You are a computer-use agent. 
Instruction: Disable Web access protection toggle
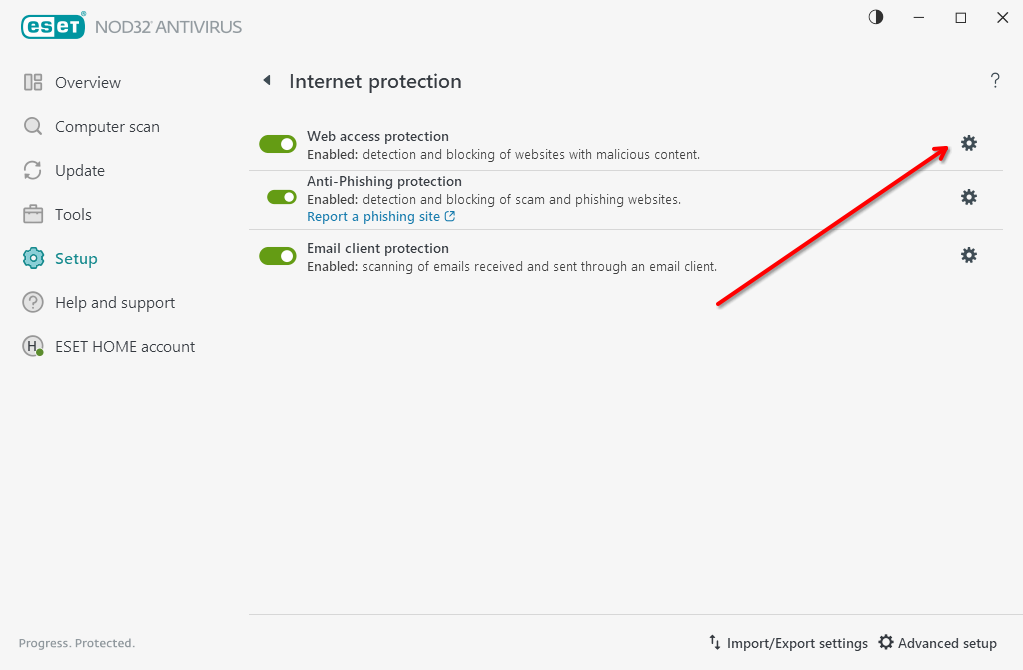point(278,144)
